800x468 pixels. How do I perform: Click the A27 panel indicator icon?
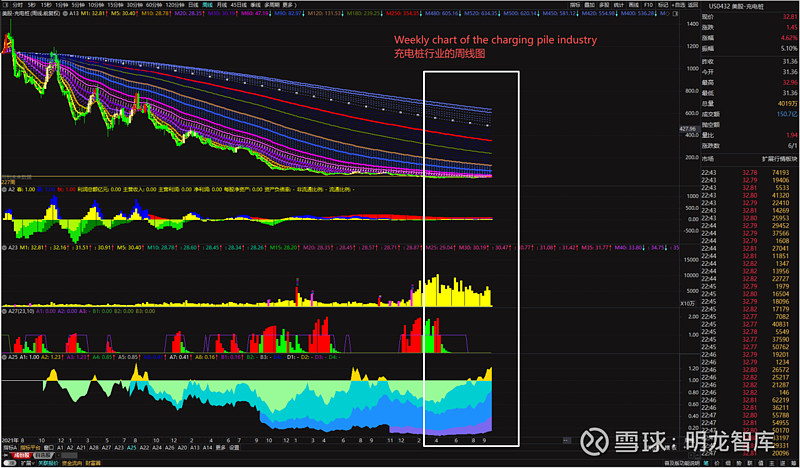[x=4, y=311]
